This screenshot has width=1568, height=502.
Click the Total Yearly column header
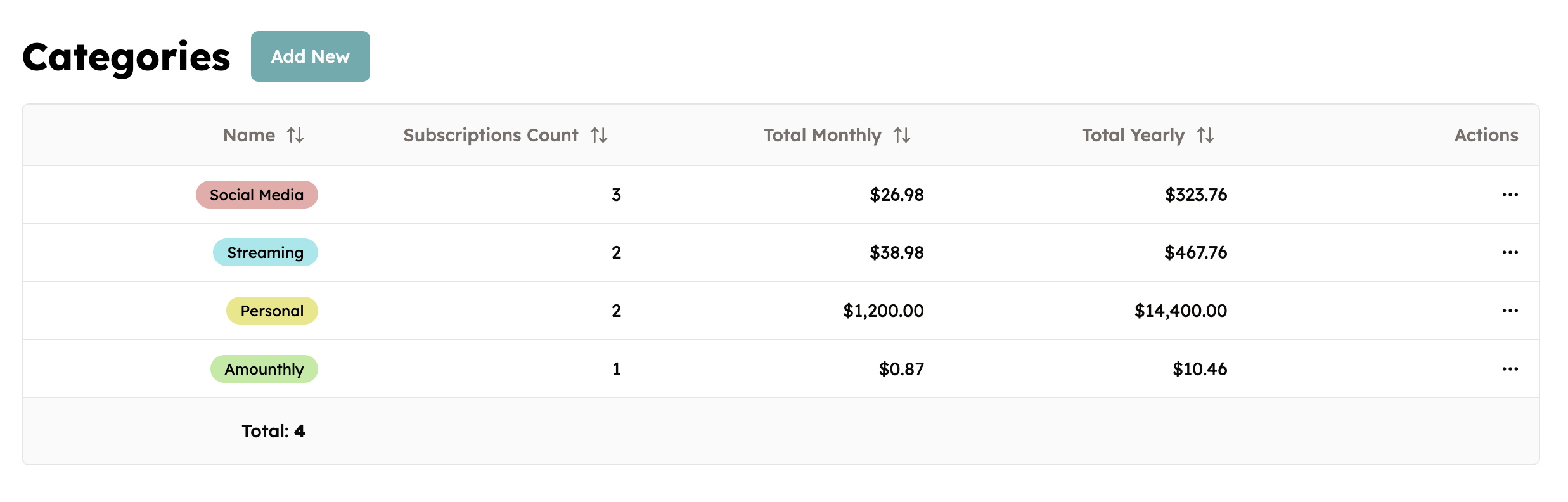1133,135
